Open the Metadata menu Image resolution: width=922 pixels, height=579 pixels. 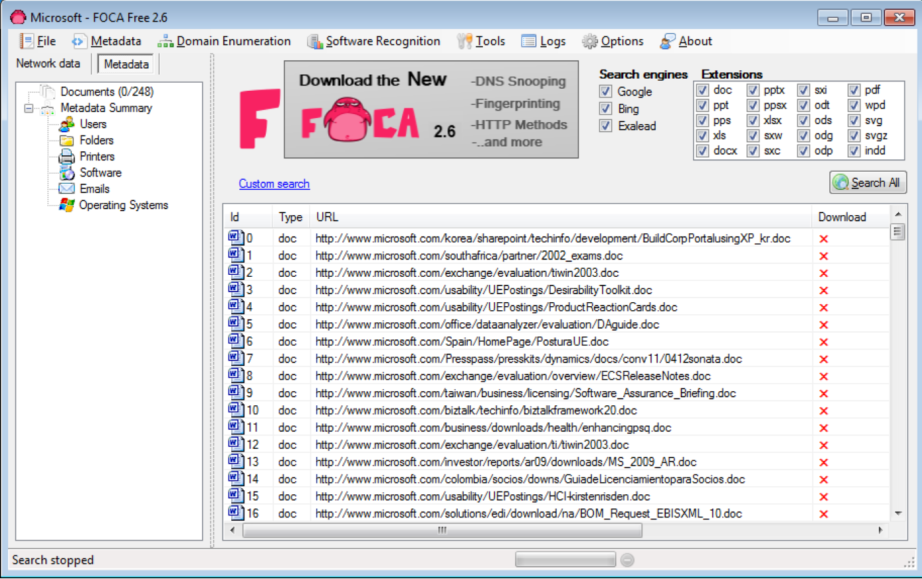coord(107,41)
